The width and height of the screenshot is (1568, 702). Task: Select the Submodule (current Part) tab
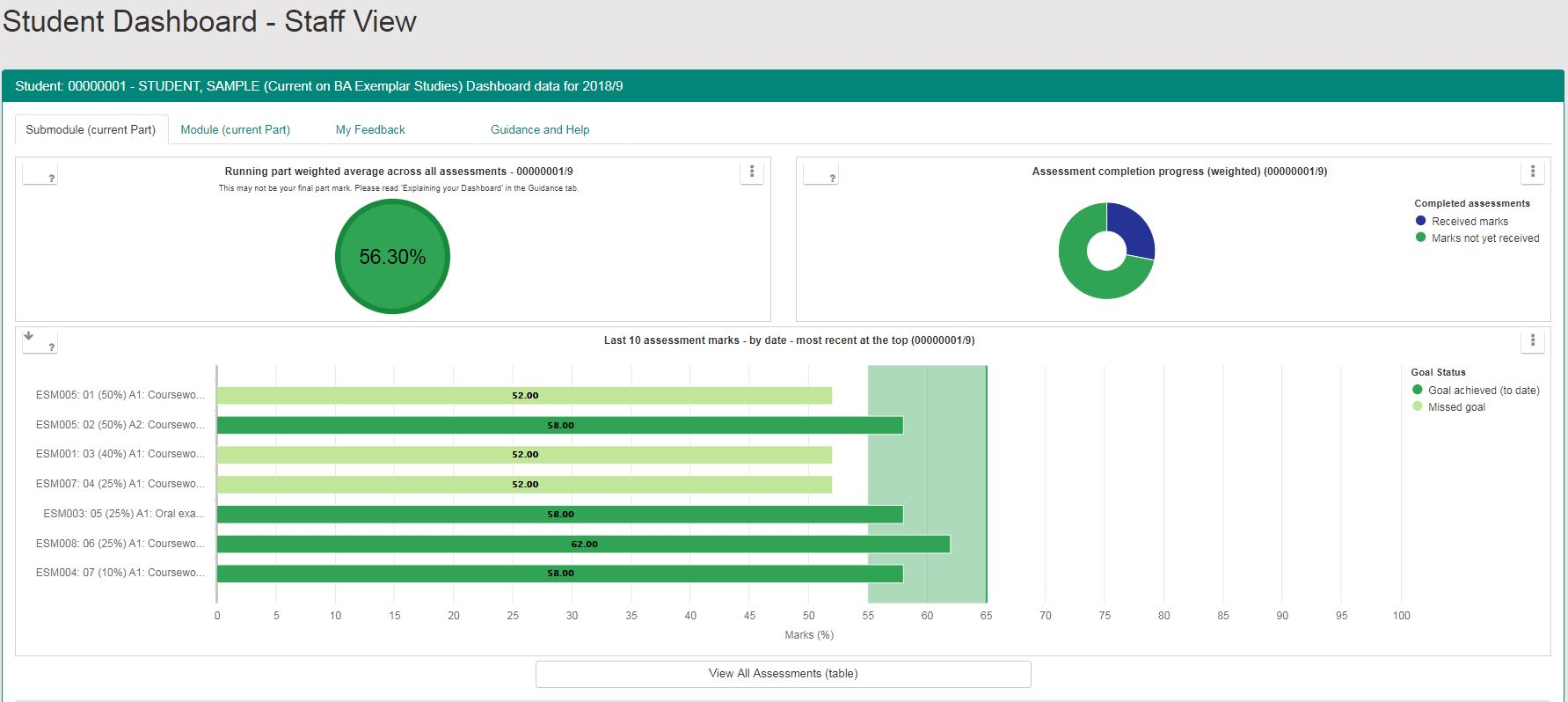pos(91,129)
